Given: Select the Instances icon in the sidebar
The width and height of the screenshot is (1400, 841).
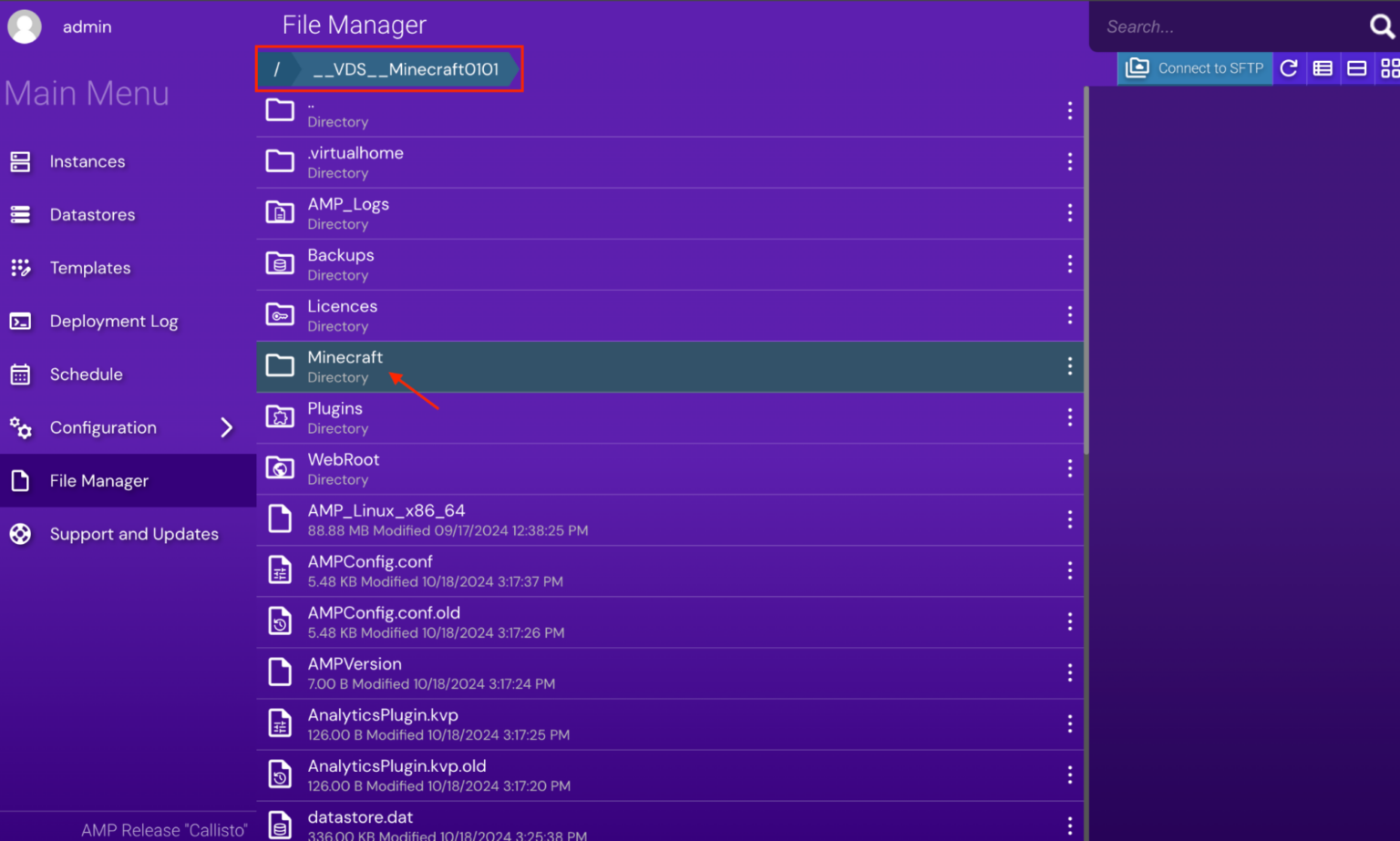Looking at the screenshot, I should (20, 161).
